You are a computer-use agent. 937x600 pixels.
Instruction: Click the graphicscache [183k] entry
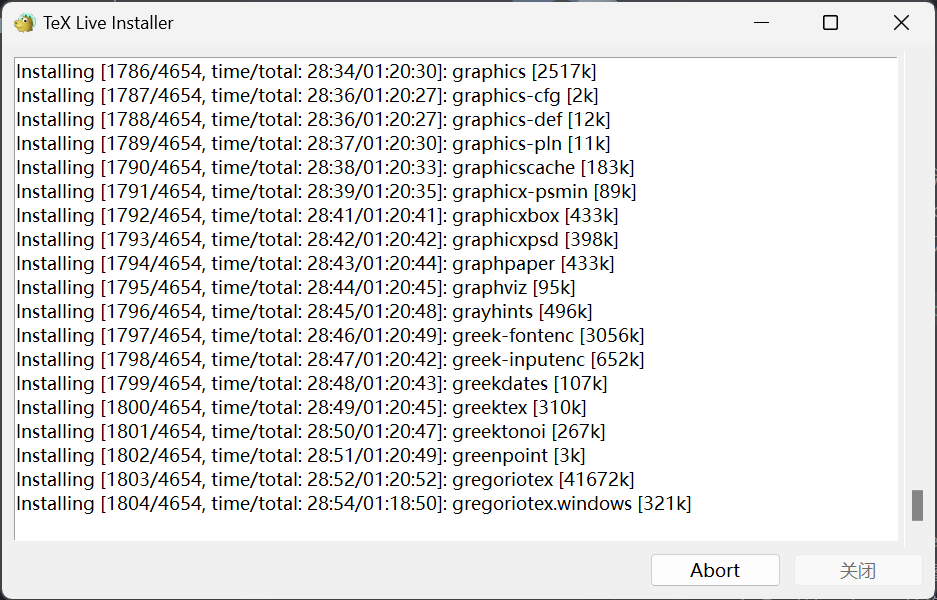coord(325,168)
